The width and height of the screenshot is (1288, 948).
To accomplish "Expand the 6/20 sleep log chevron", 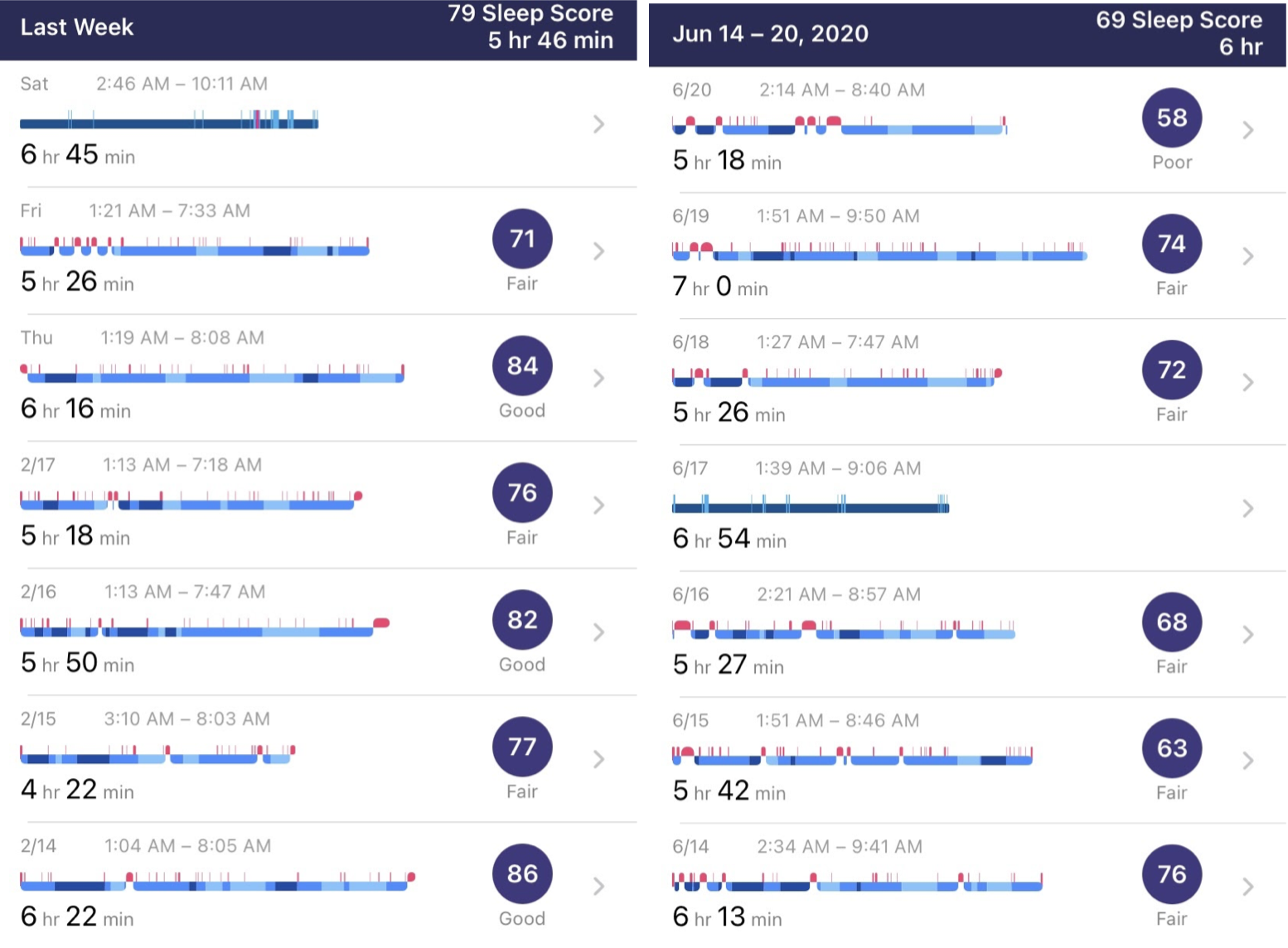I will pos(1248,130).
